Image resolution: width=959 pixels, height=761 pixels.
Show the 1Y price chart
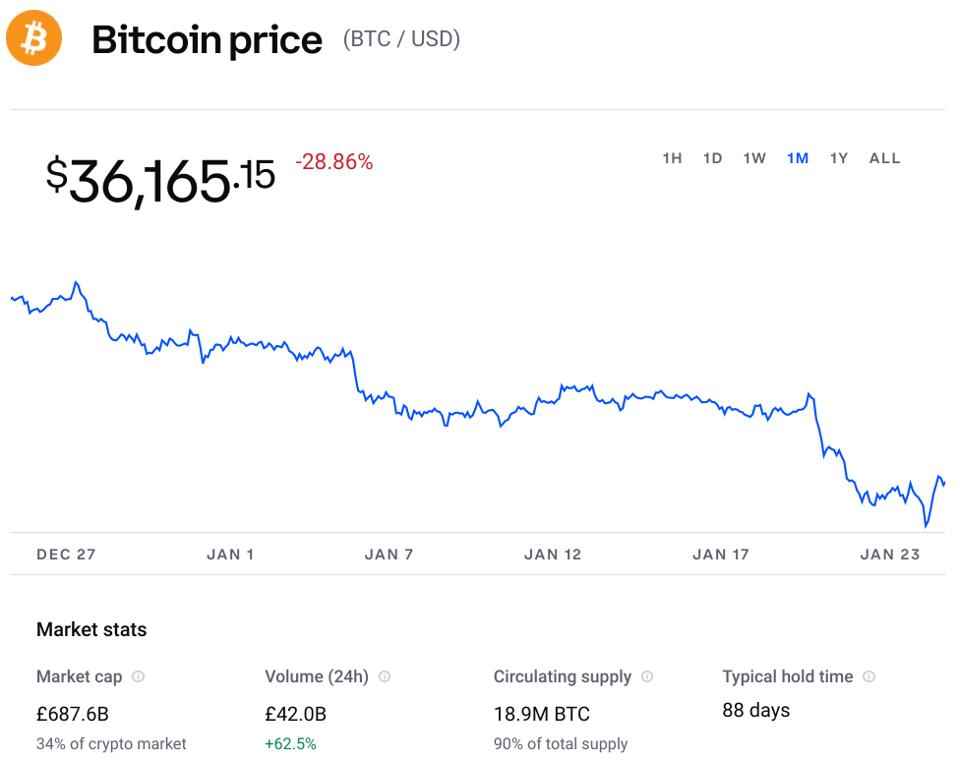[839, 158]
